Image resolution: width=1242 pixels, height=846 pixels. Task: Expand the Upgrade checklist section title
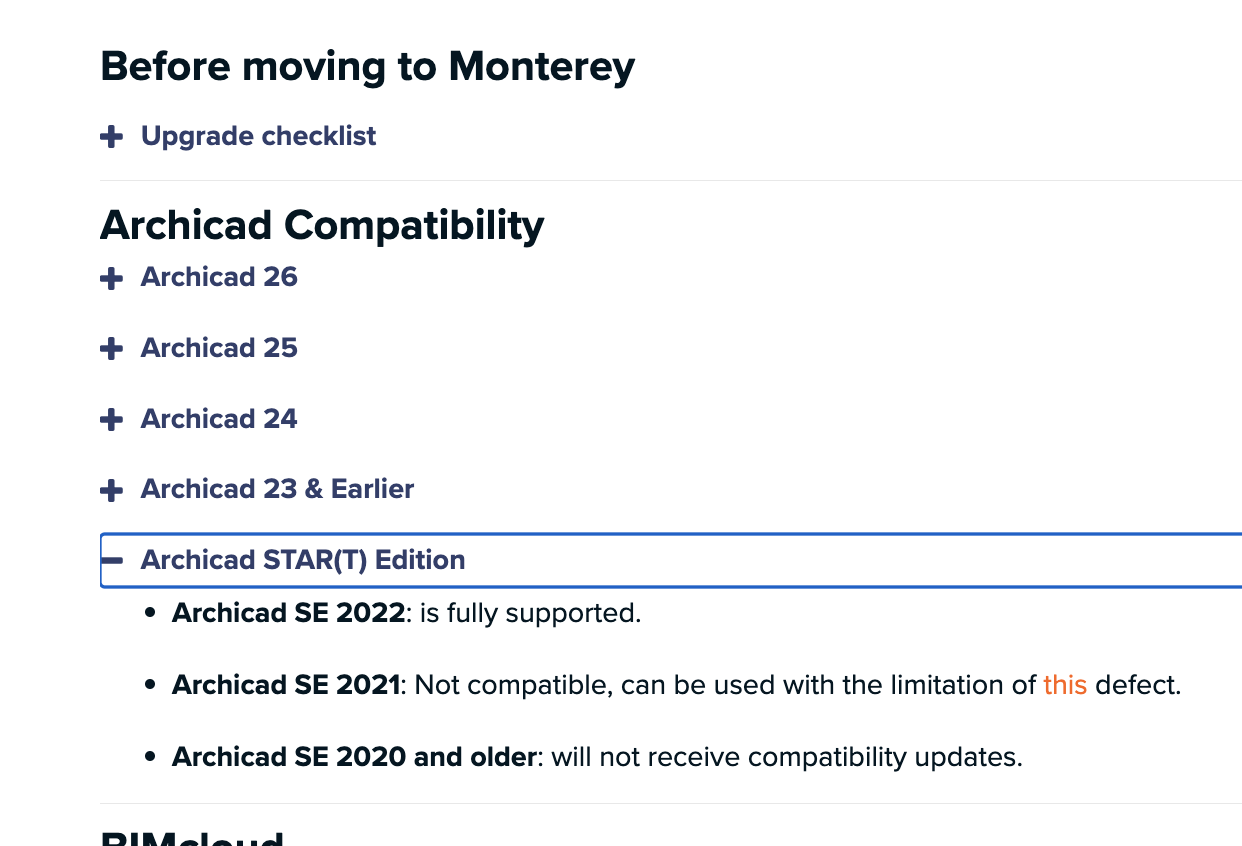click(x=258, y=136)
